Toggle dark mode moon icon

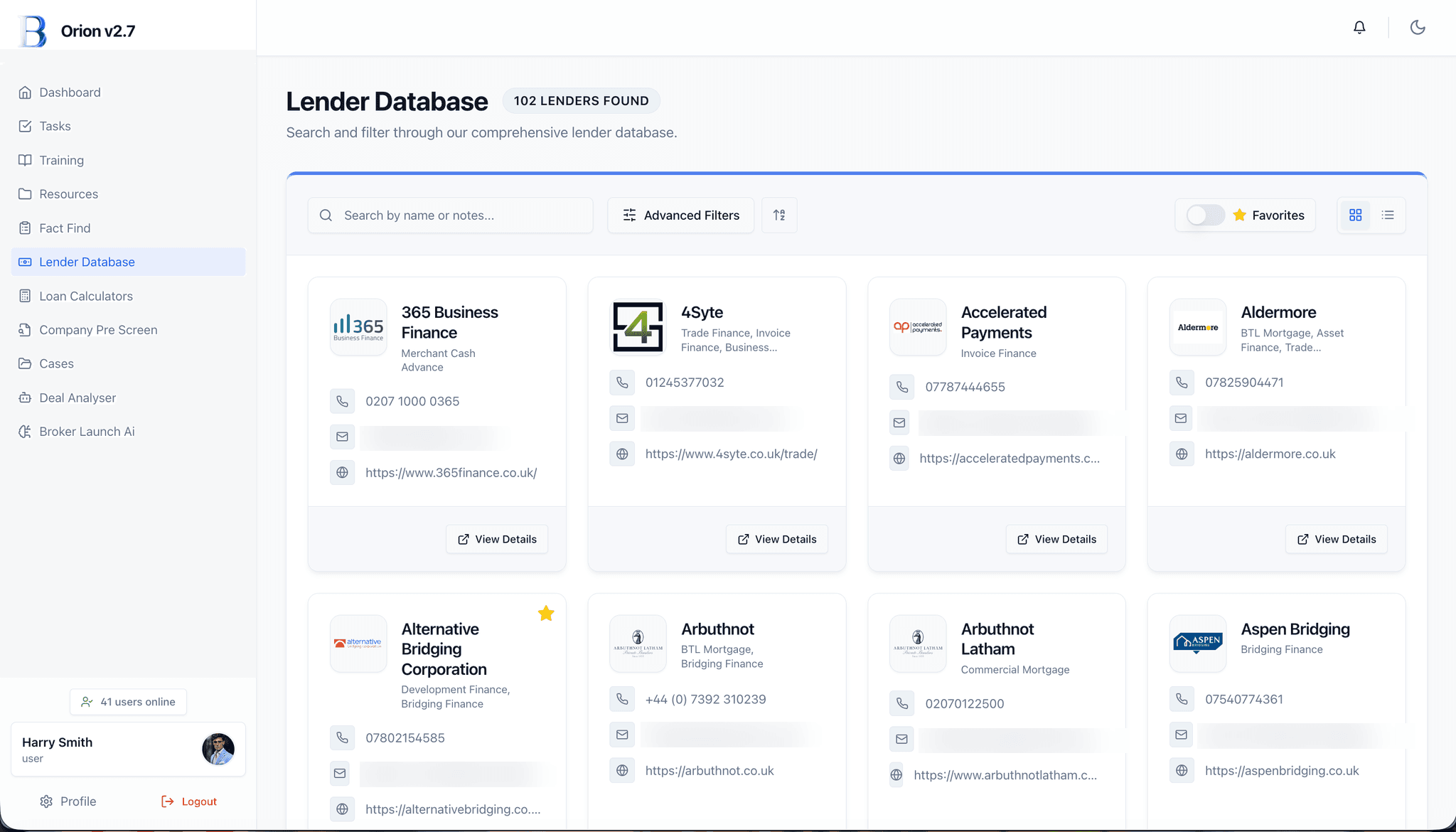coord(1418,28)
